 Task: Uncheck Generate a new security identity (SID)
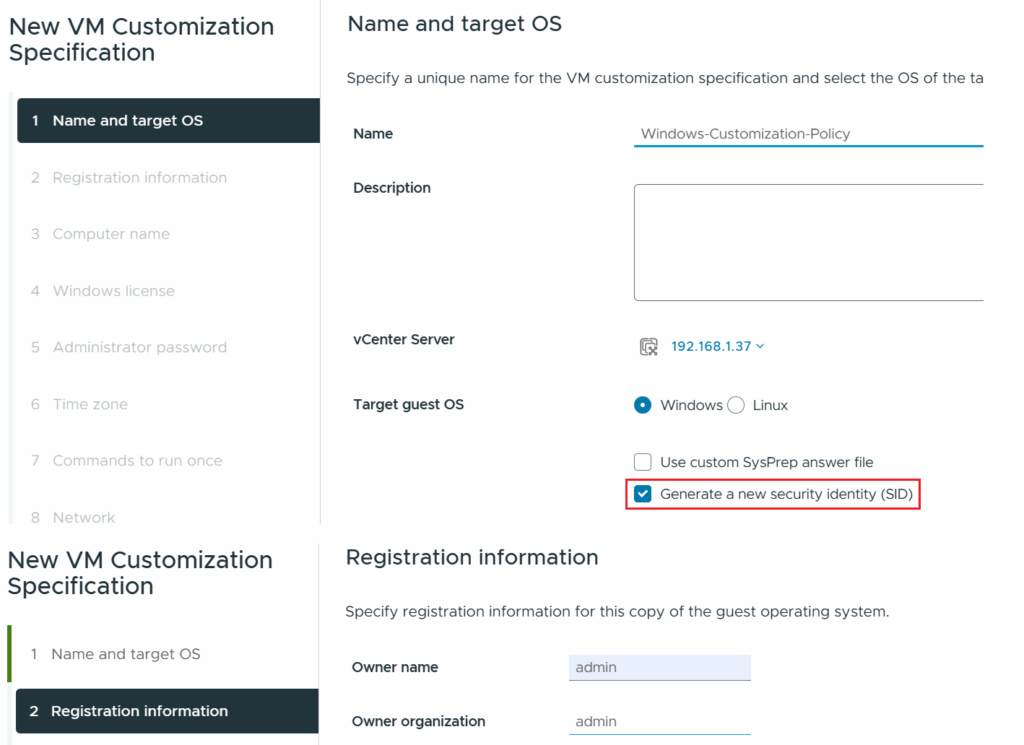(x=643, y=494)
